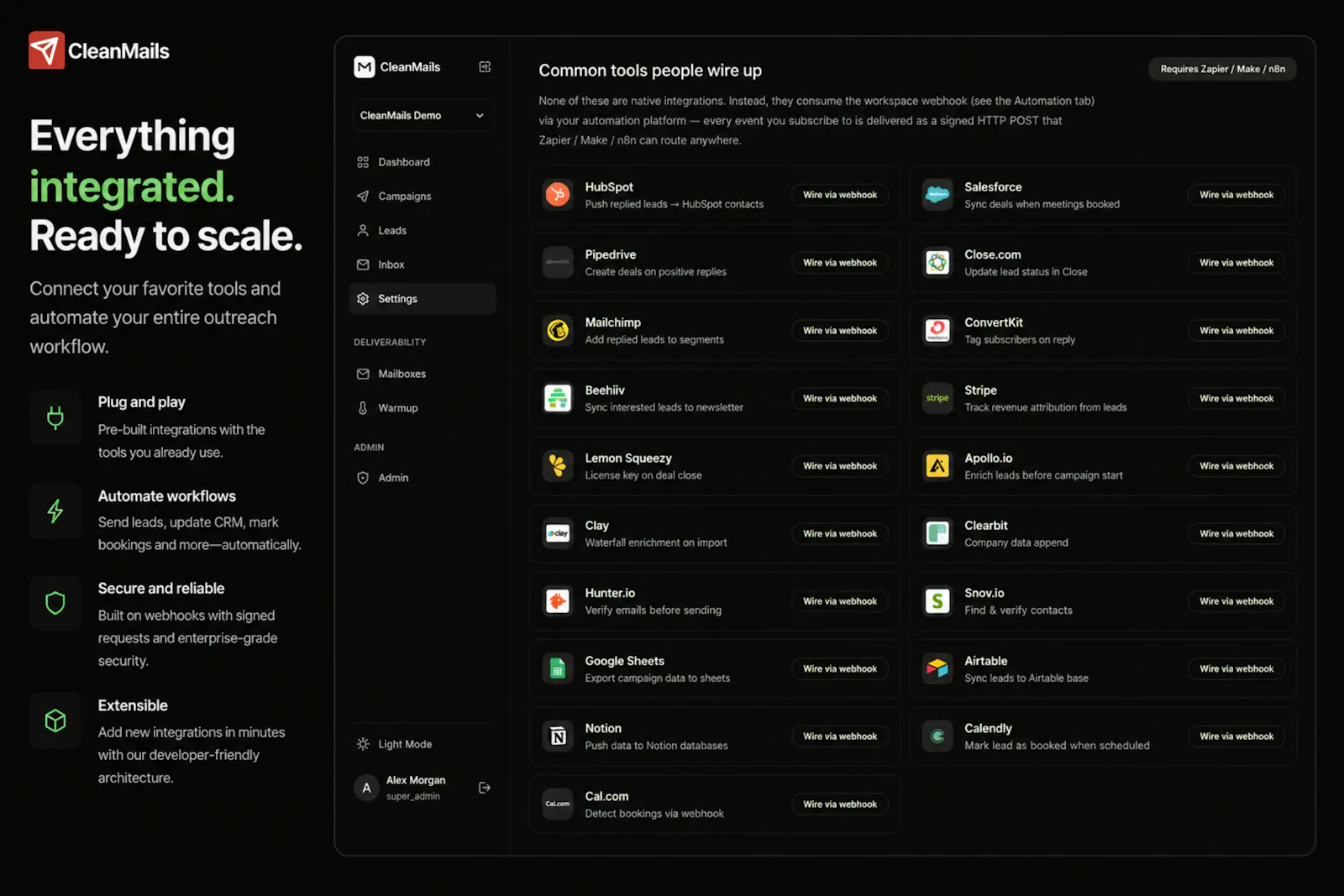
Task: Wire Airtable via webhook
Action: [1236, 669]
